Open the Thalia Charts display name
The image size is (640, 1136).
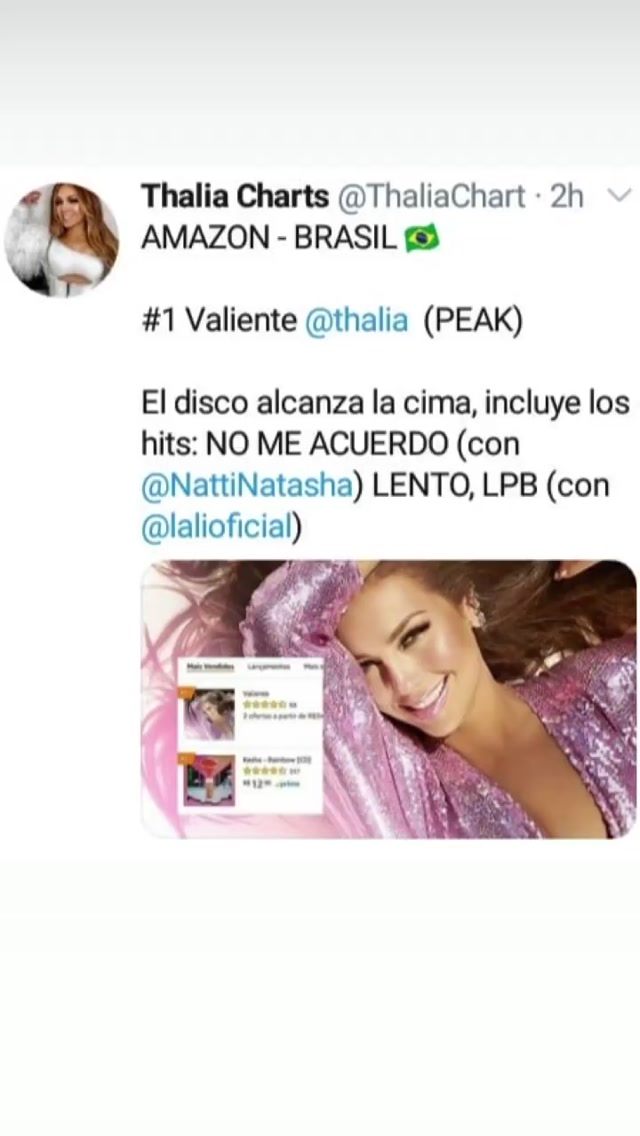[x=235, y=196]
